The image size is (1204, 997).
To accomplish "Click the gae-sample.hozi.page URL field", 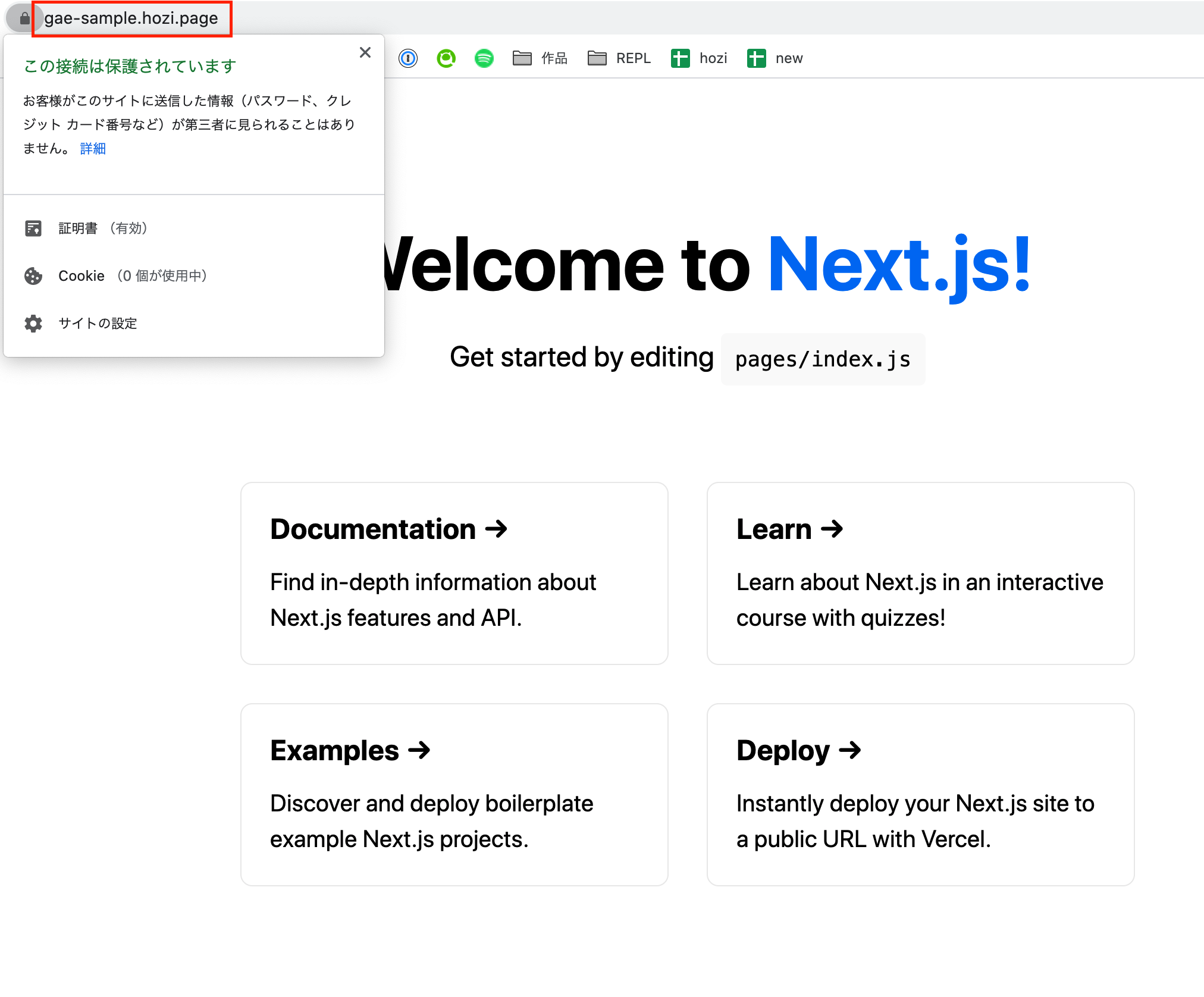I will (131, 18).
